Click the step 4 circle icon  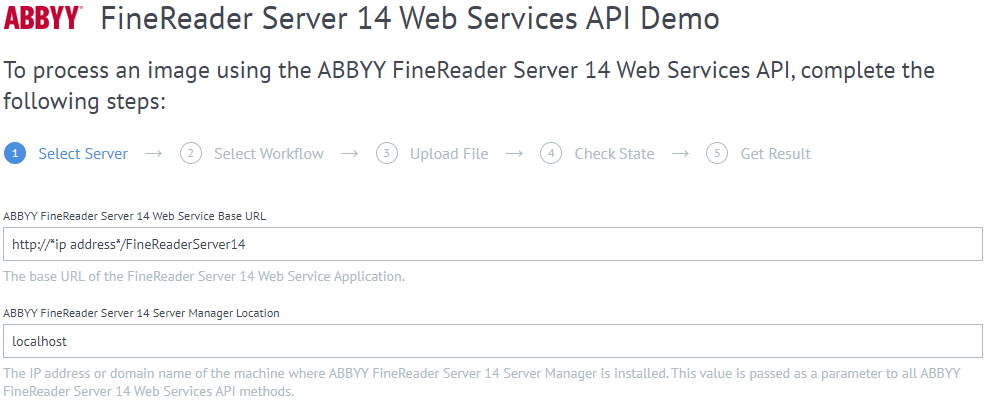(551, 154)
